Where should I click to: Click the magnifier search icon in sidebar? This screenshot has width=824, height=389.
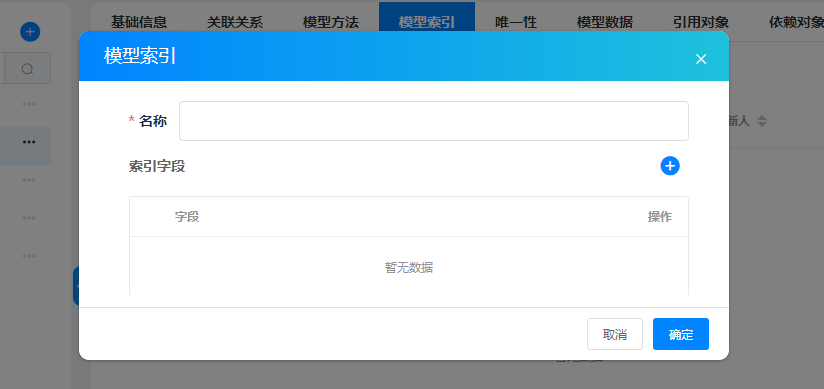point(28,68)
